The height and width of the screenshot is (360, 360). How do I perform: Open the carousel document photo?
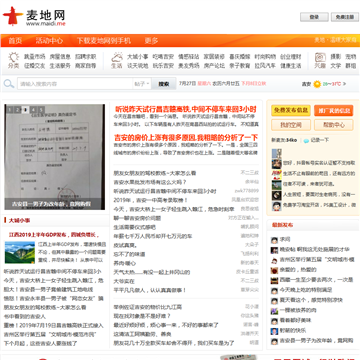coord(55,157)
